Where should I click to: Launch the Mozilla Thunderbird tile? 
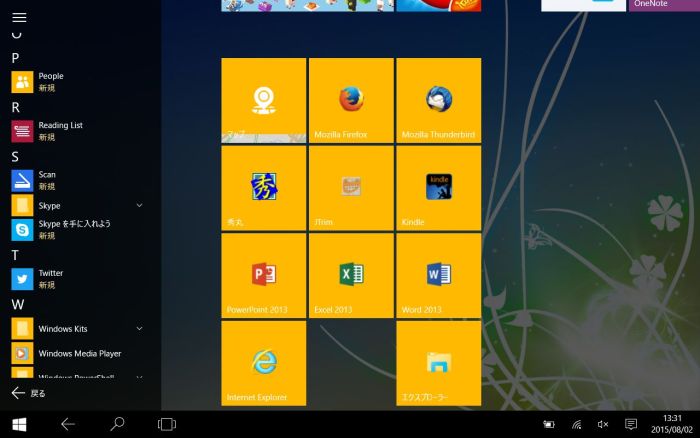pyautogui.click(x=438, y=100)
